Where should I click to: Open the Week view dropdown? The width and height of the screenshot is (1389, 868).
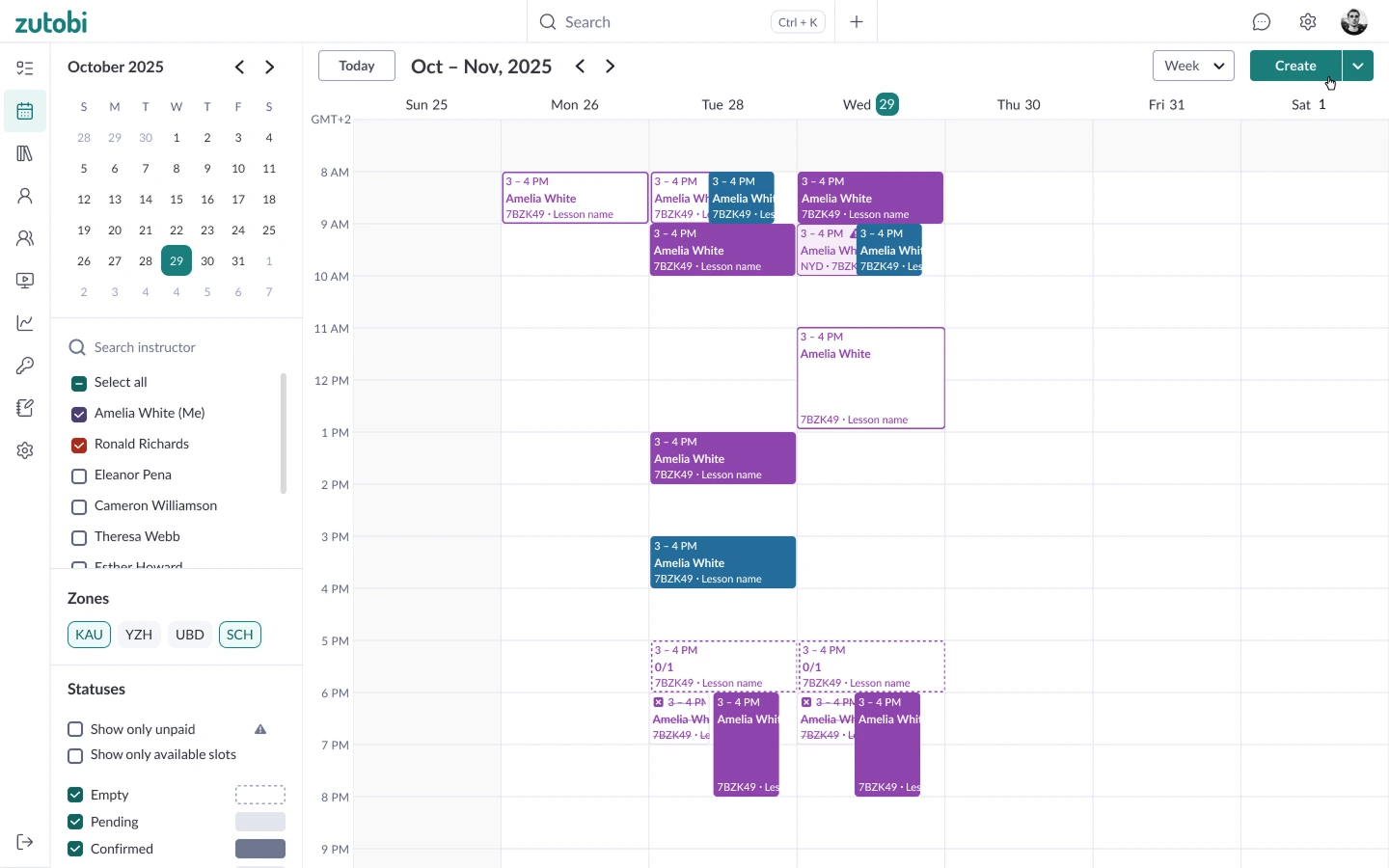[x=1194, y=66]
